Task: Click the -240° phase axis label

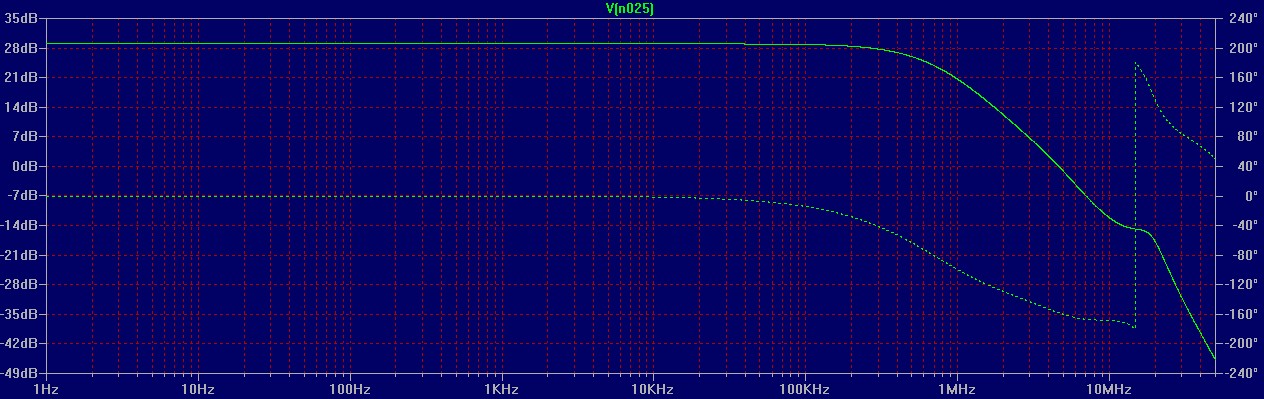Action: (1241, 373)
